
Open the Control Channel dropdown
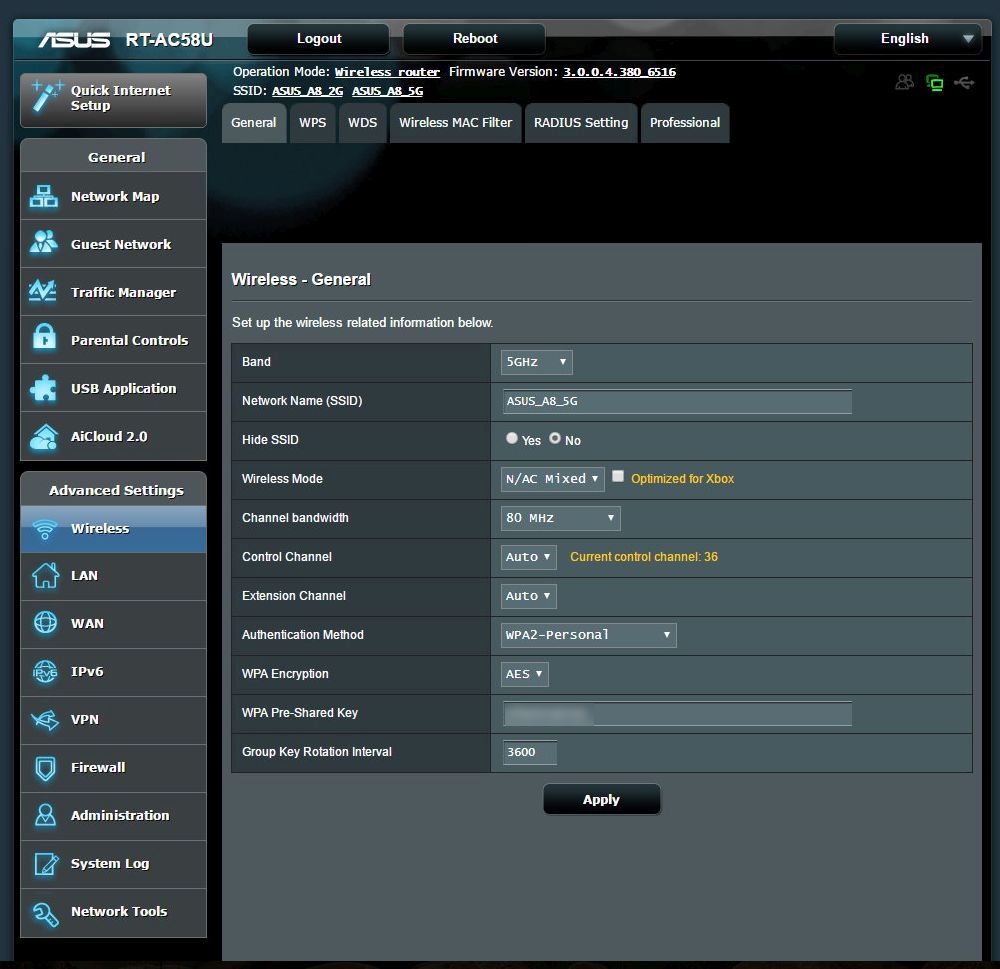(529, 556)
